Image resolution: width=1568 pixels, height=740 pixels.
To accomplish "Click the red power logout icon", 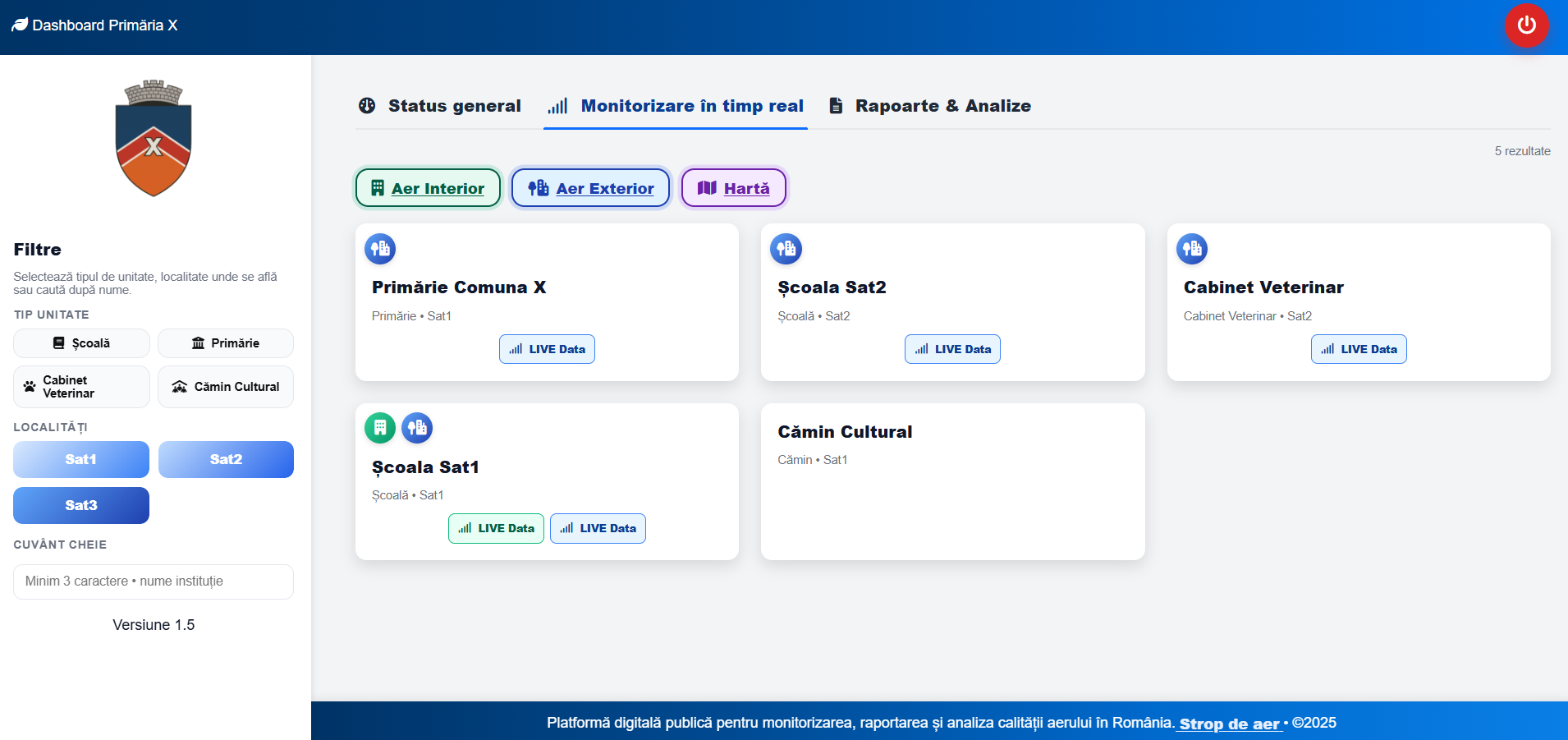I will pos(1526,25).
